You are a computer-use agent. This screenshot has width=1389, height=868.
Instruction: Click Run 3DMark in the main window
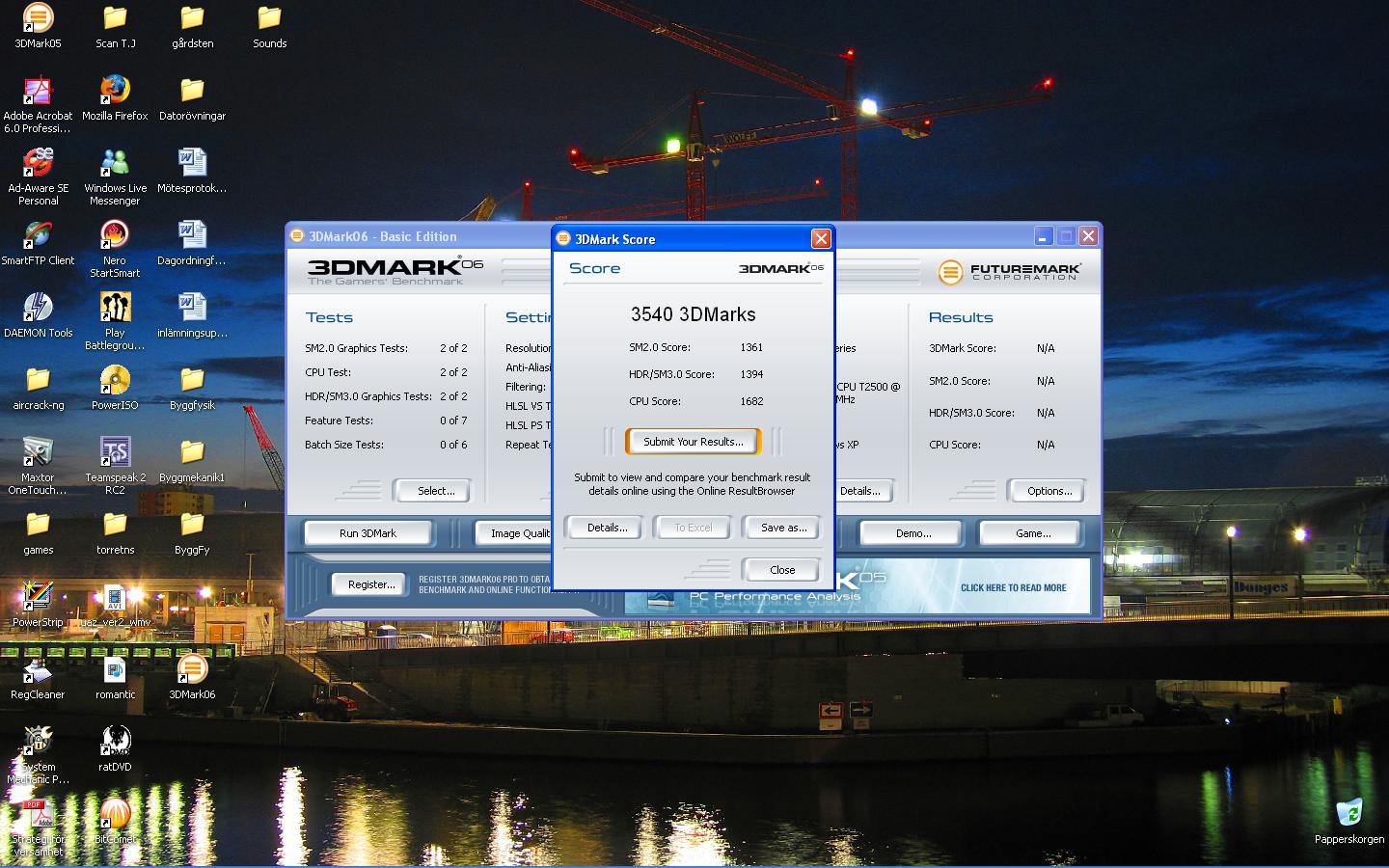point(368,533)
